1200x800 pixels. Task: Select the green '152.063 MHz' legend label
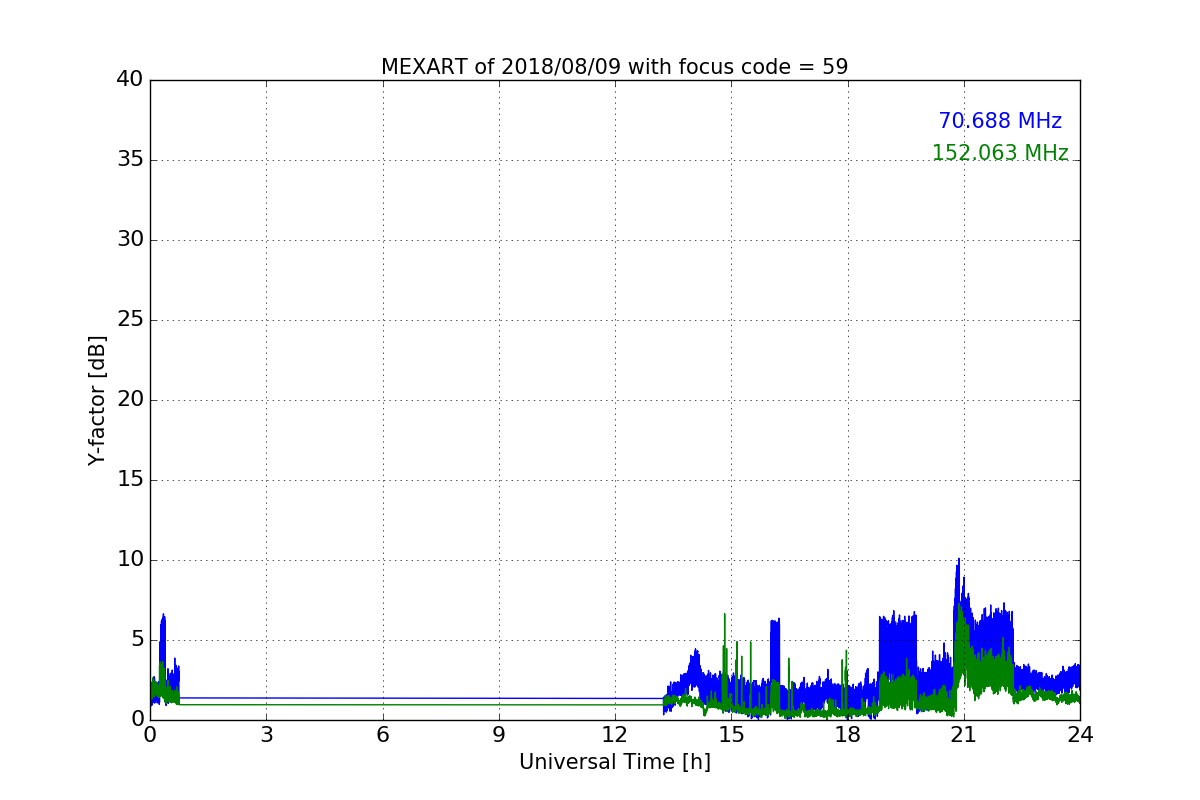click(1000, 153)
